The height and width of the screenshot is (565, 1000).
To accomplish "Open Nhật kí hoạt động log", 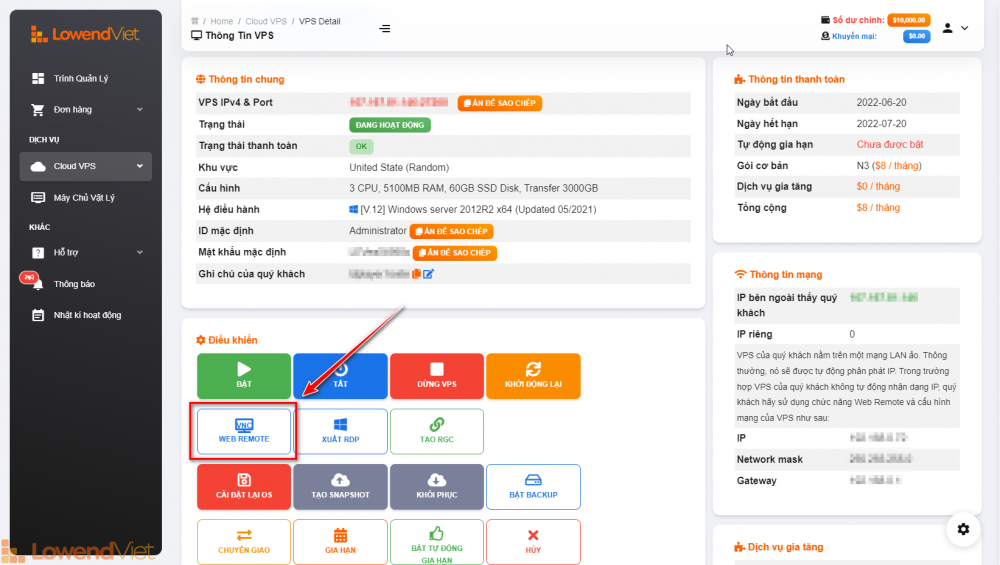I will [85, 315].
